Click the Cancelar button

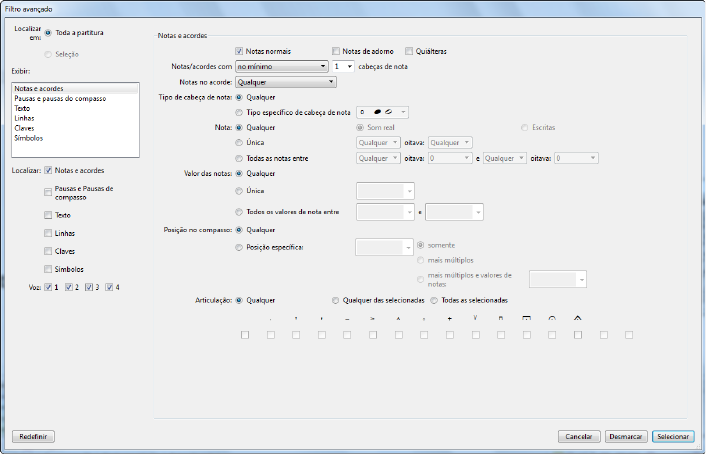(x=579, y=436)
